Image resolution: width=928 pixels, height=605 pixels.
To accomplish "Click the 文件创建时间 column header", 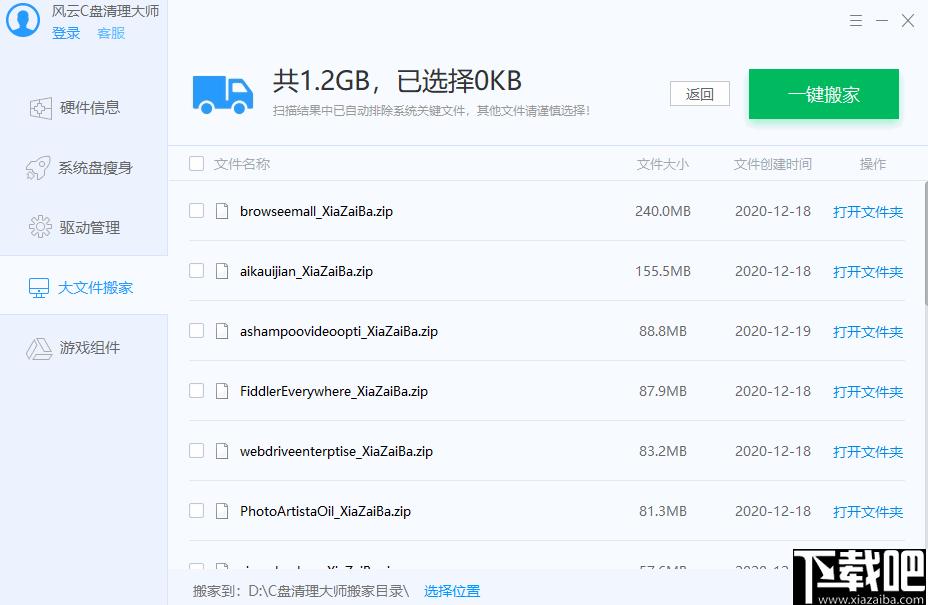I will tap(773, 164).
